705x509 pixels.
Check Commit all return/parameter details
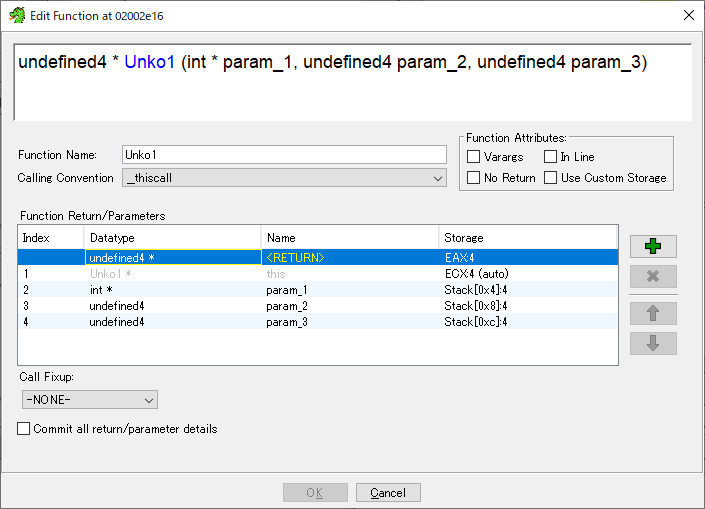(x=23, y=429)
